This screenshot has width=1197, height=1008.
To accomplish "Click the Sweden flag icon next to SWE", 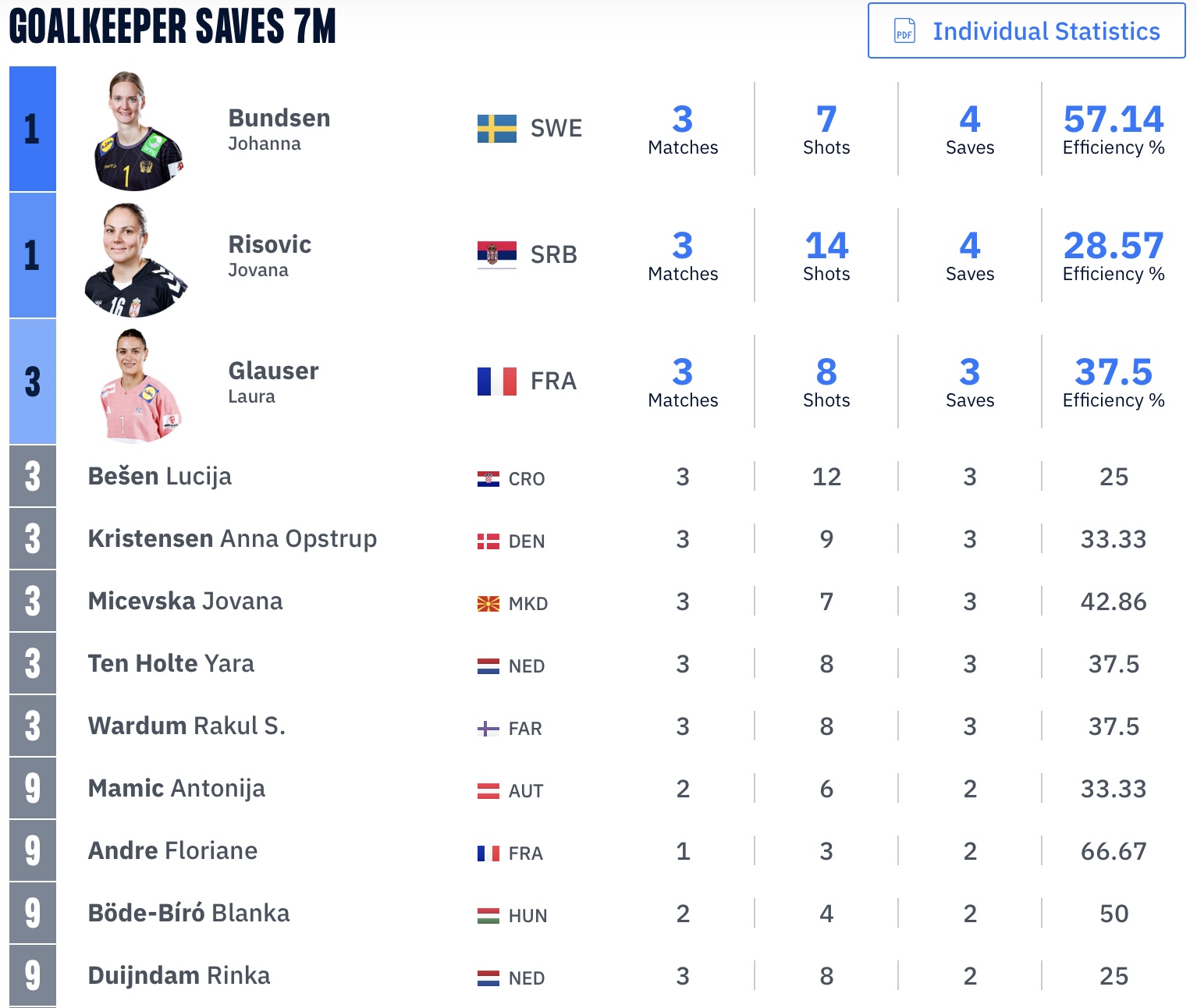I will click(497, 129).
